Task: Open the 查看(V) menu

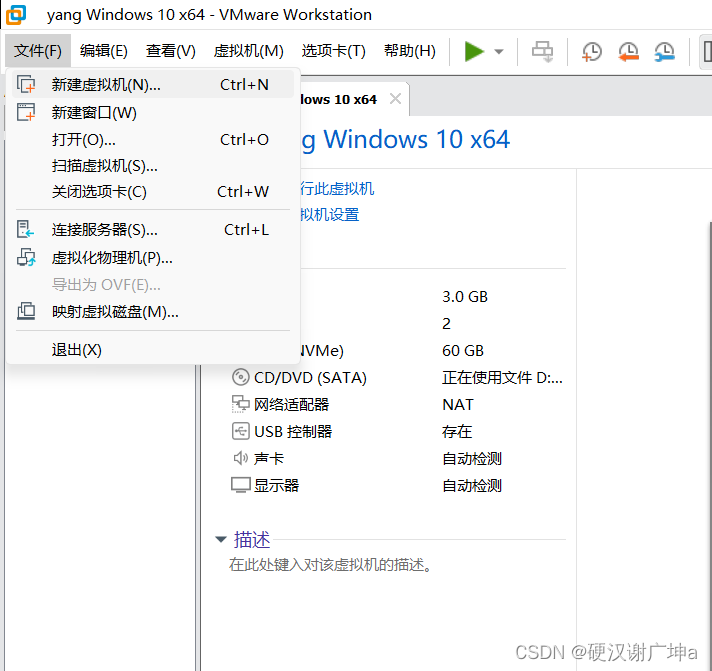Action: (171, 51)
